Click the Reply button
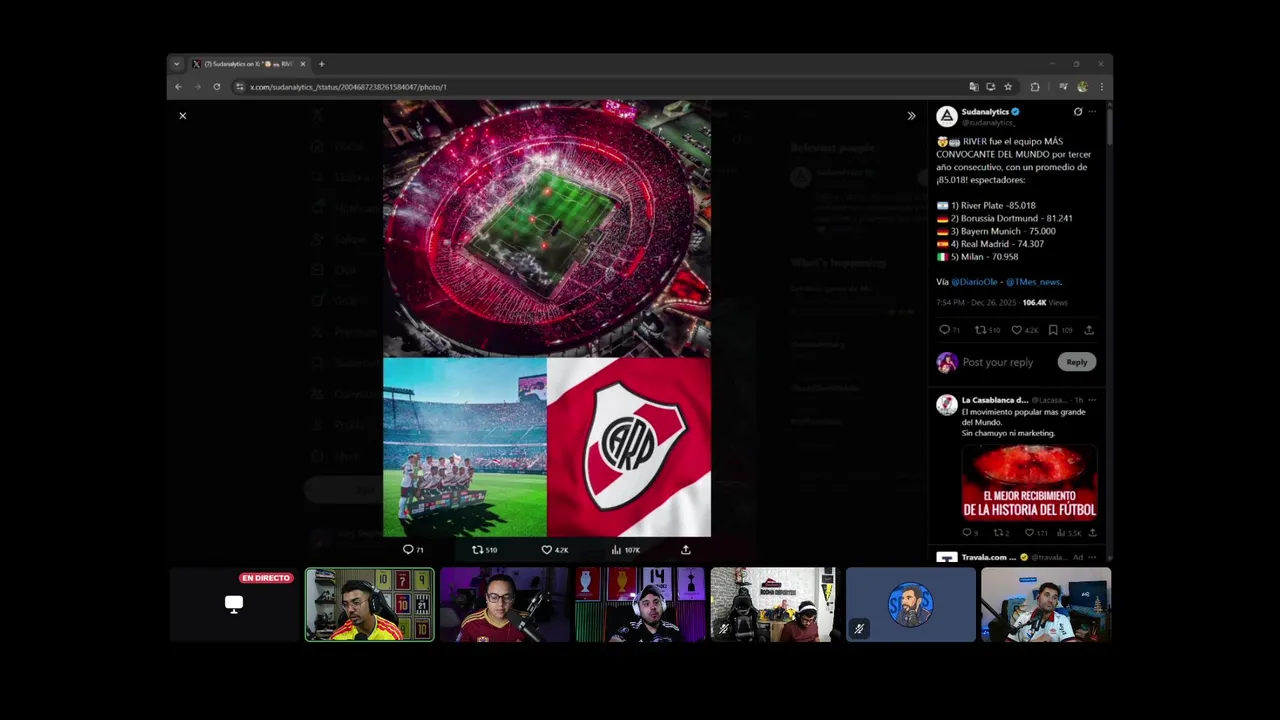This screenshot has height=720, width=1280. 1077,362
